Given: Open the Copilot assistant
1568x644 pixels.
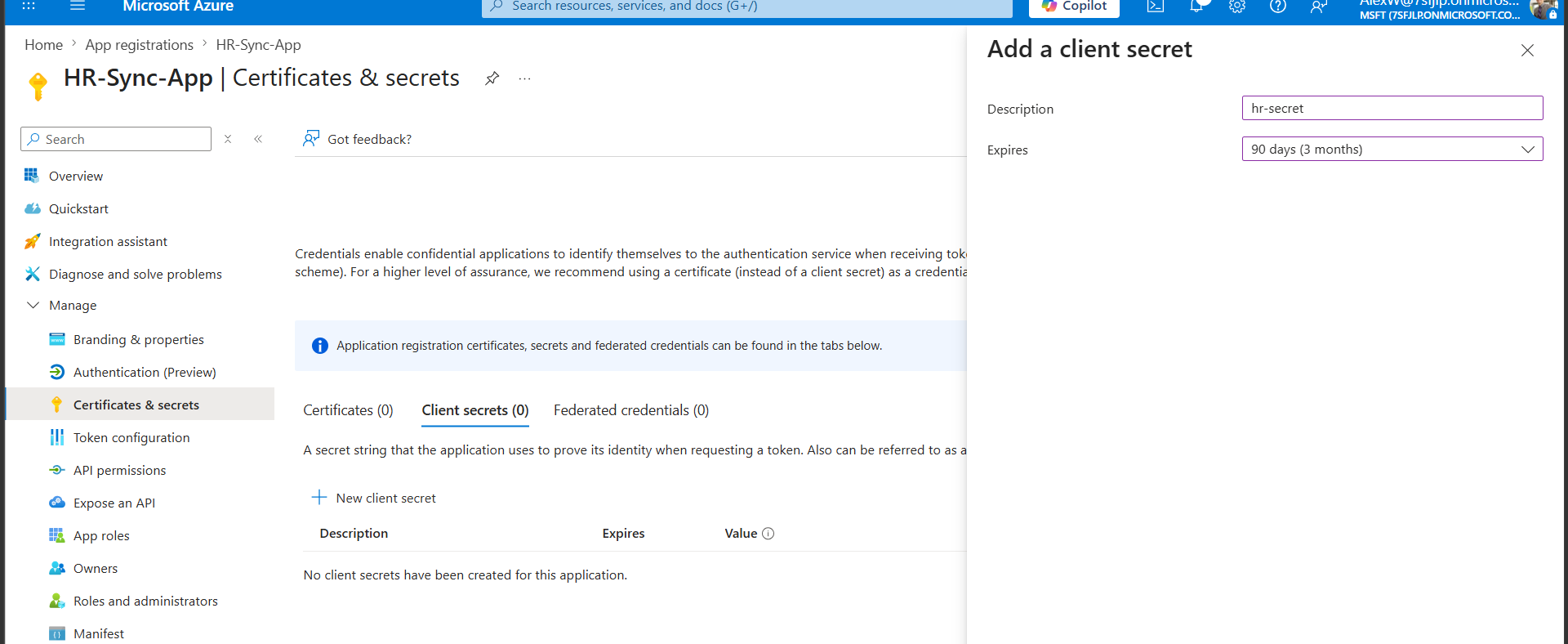Looking at the screenshot, I should [1074, 7].
